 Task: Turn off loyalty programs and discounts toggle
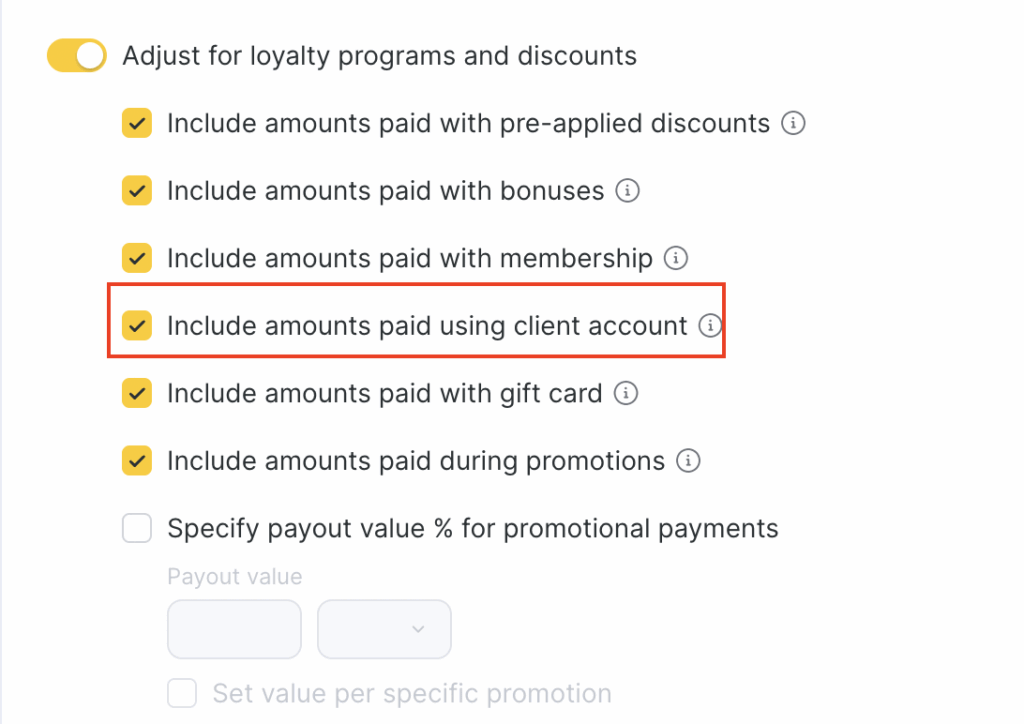(76, 56)
